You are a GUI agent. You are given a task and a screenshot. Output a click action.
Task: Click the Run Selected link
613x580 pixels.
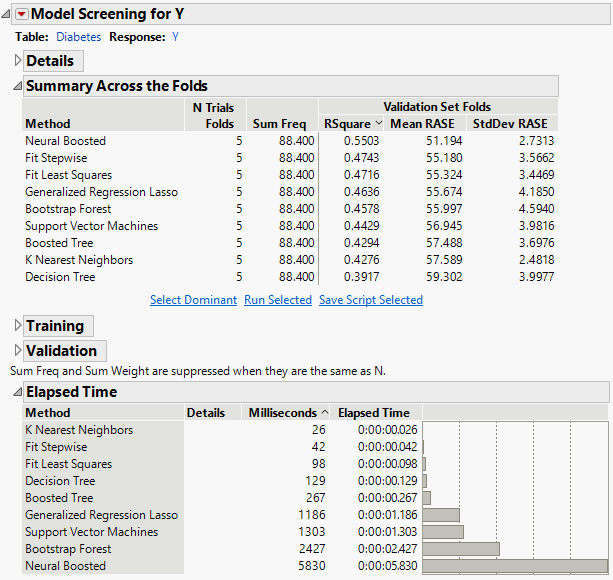click(x=277, y=300)
